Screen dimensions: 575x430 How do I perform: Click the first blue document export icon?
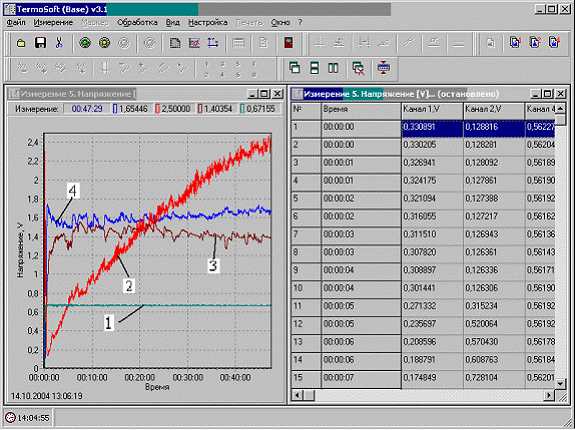point(515,43)
